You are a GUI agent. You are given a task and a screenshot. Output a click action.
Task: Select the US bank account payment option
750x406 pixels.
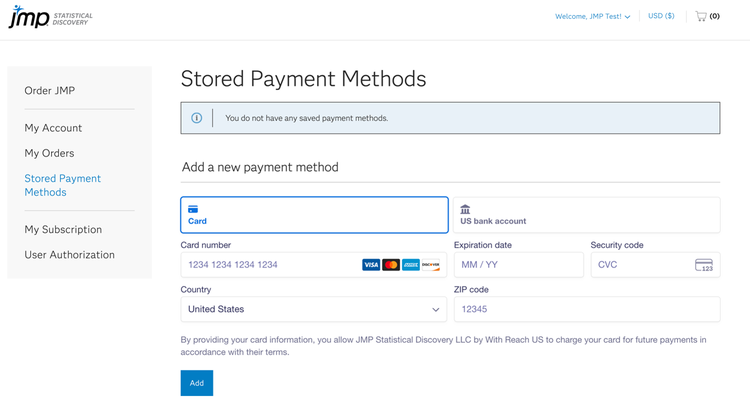point(586,215)
